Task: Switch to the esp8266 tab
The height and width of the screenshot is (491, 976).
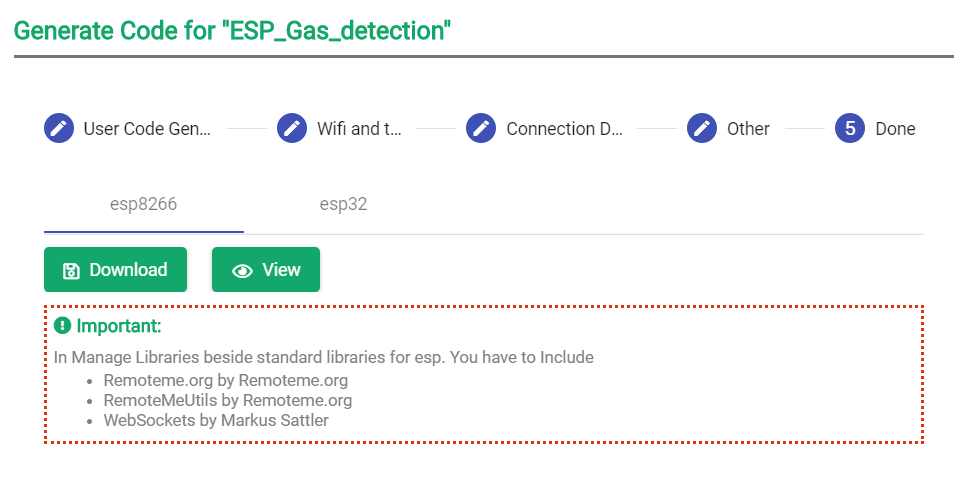Action: click(143, 205)
